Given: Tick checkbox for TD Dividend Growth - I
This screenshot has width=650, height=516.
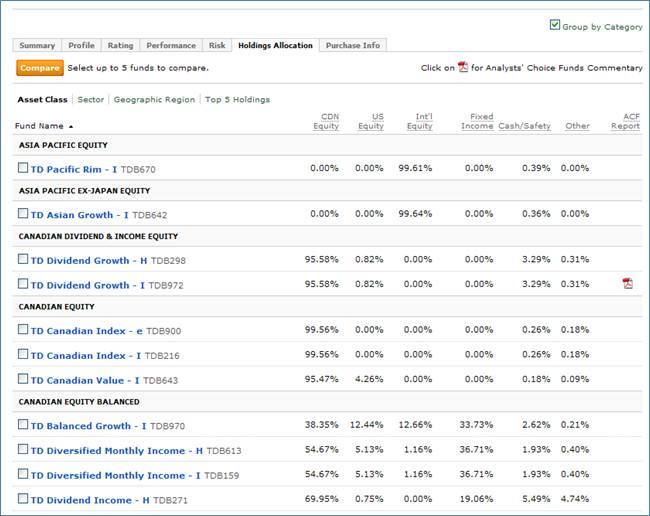Looking at the screenshot, I should coord(23,284).
